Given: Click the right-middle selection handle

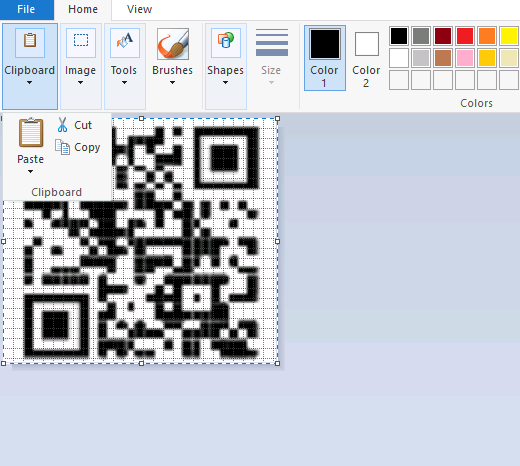Looking at the screenshot, I should coord(278,241).
